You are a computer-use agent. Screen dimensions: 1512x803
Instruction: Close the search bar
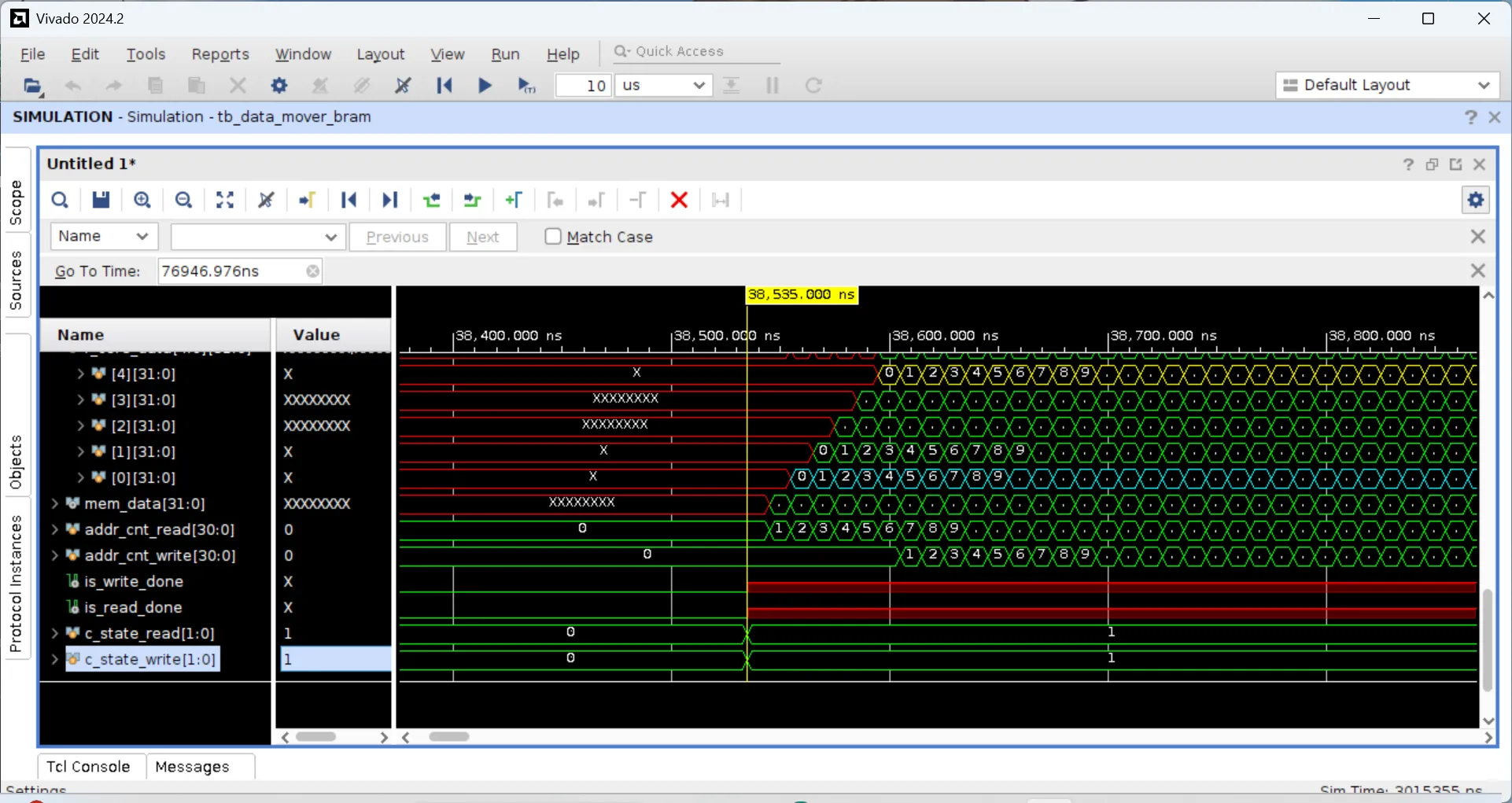[1478, 237]
